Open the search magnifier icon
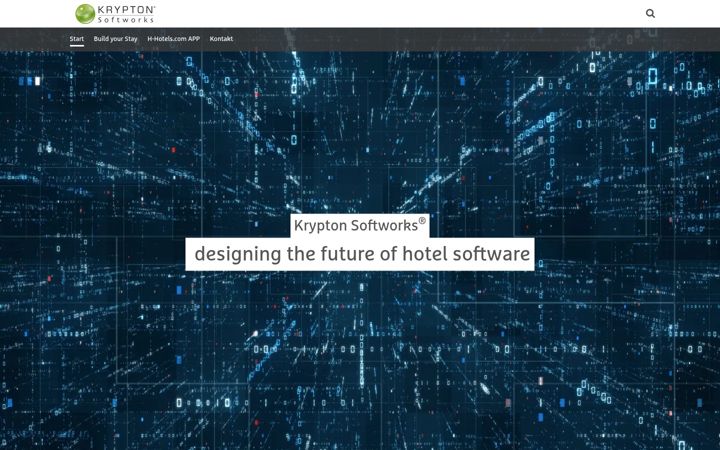 650,13
